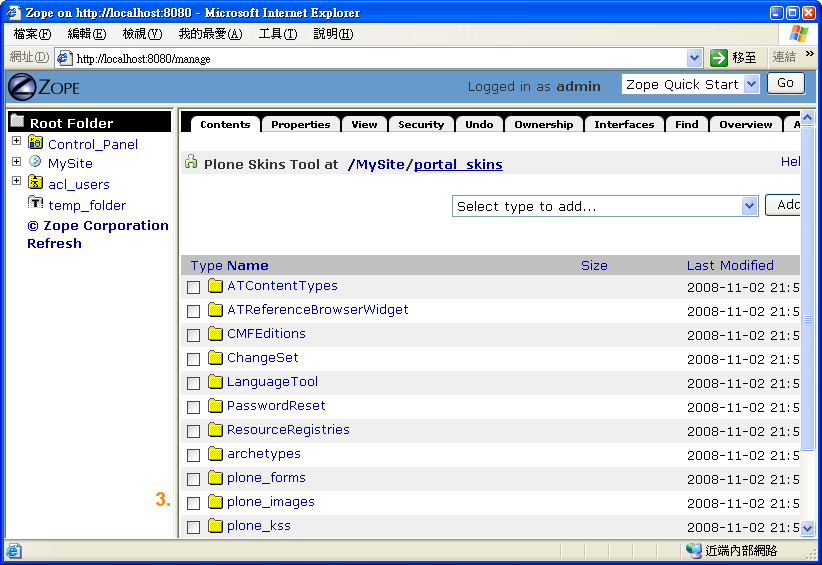Sort by Size column header
822x565 pixels.
[x=594, y=265]
